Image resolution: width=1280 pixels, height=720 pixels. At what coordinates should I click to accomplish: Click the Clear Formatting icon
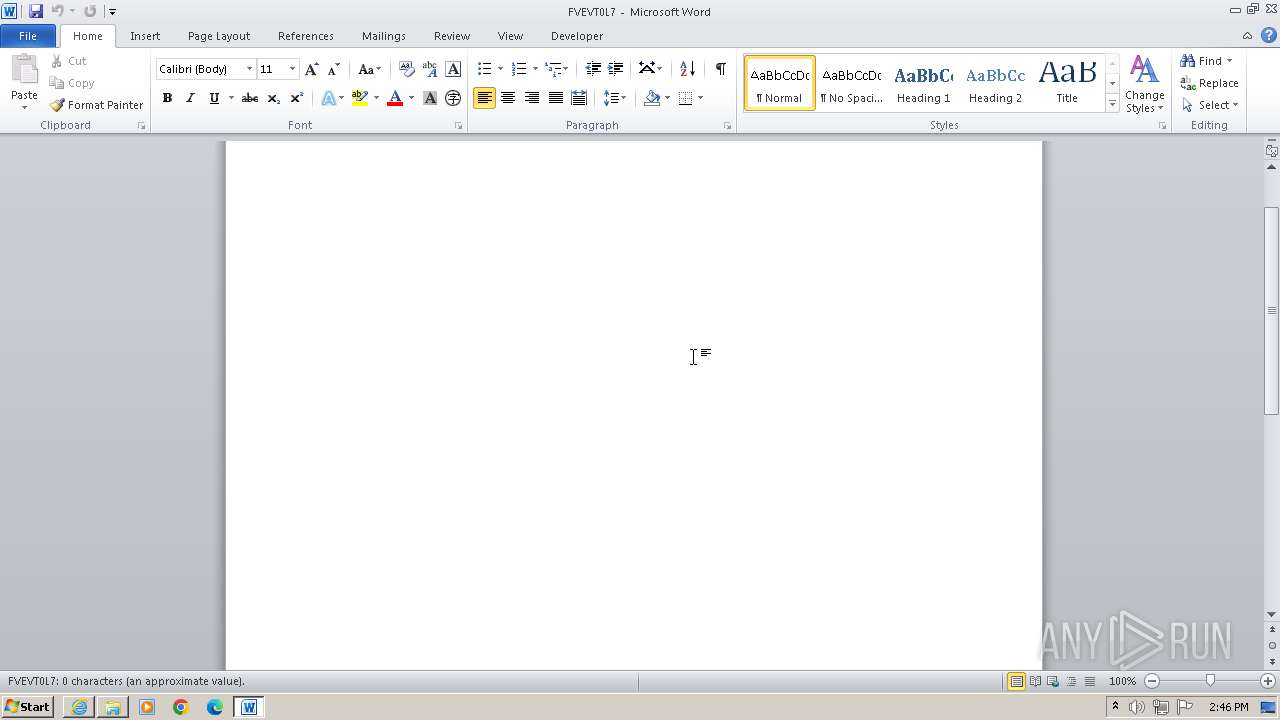click(406, 69)
